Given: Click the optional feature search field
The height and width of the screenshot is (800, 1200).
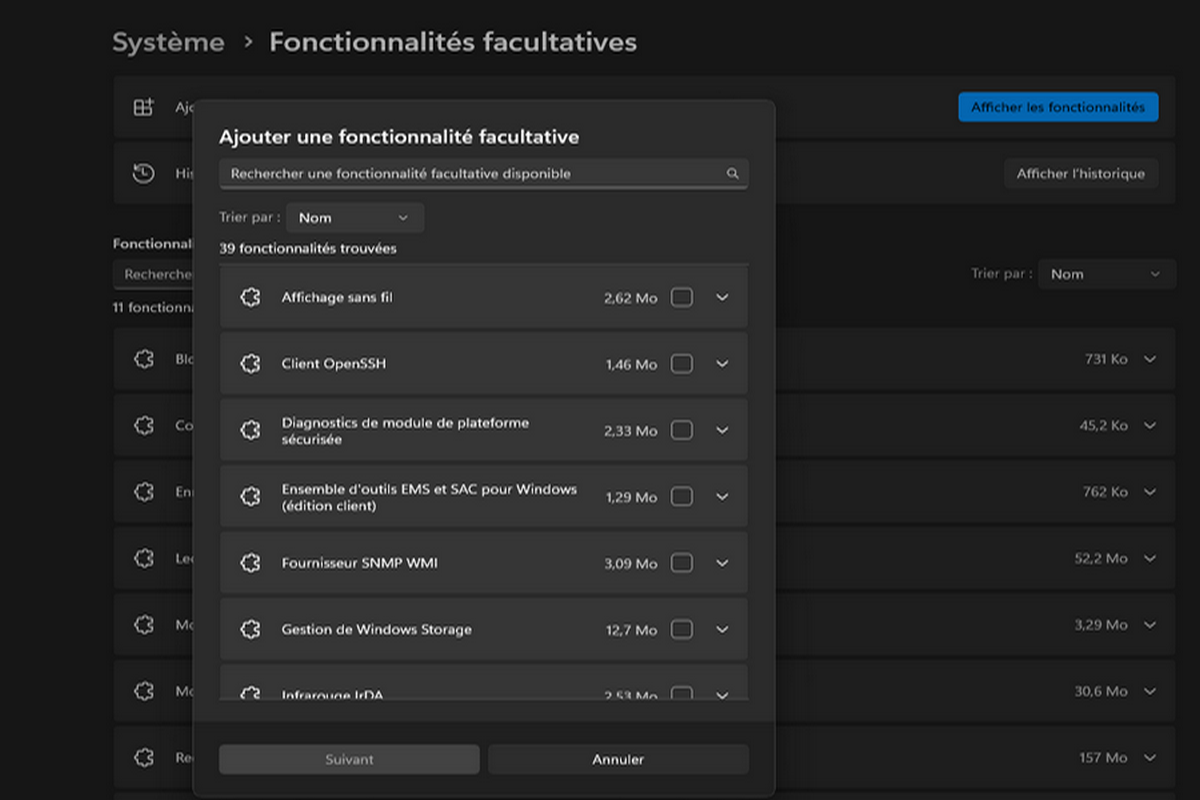Looking at the screenshot, I should coord(470,174).
